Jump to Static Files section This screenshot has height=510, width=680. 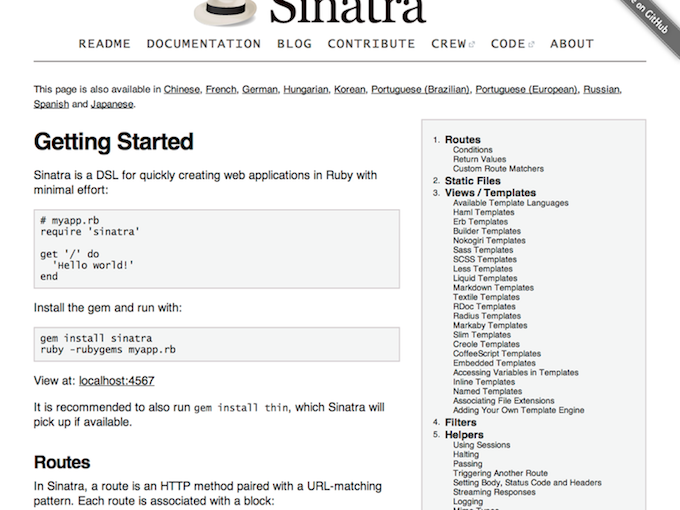pyautogui.click(x=473, y=181)
